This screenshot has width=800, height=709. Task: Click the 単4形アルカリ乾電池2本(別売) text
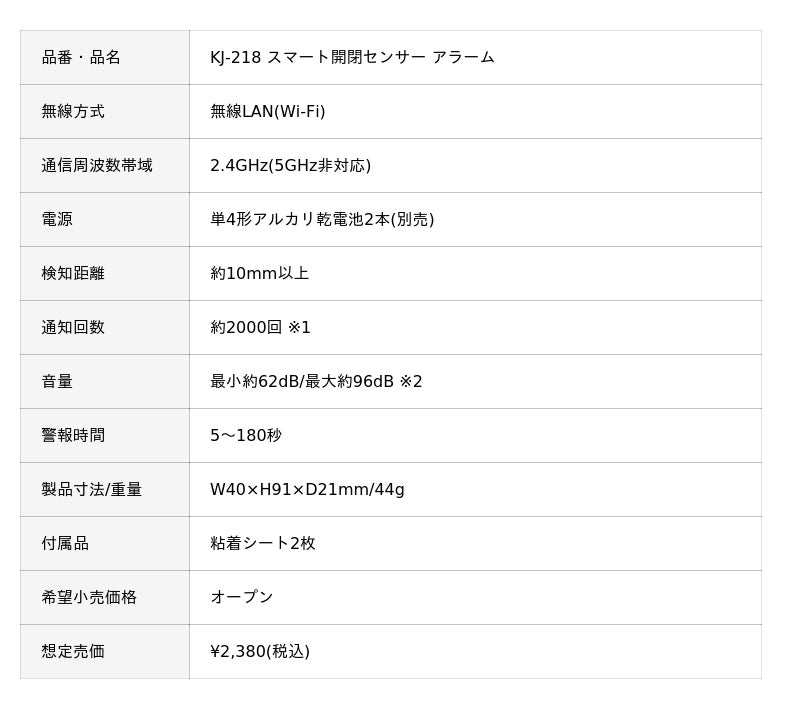pyautogui.click(x=322, y=219)
